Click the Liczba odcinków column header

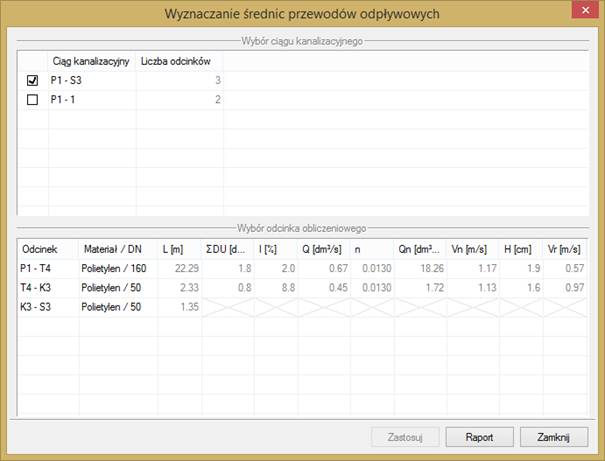[x=179, y=61]
